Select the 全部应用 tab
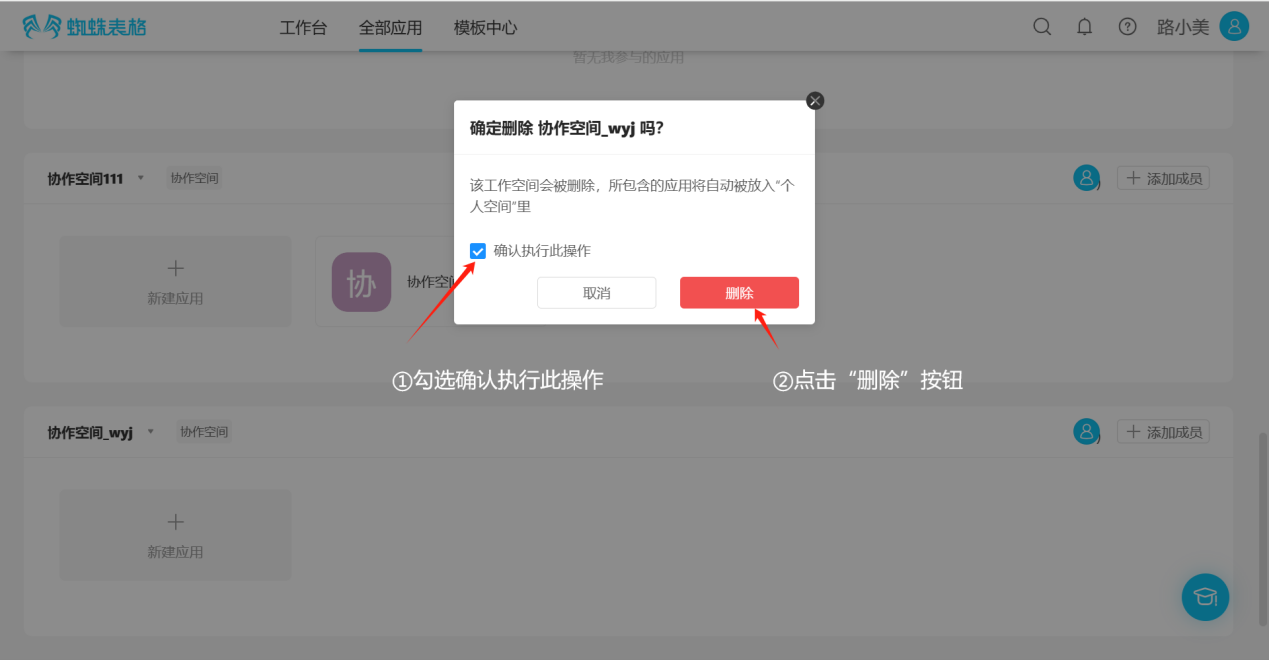This screenshot has height=660, width=1269. pos(390,28)
